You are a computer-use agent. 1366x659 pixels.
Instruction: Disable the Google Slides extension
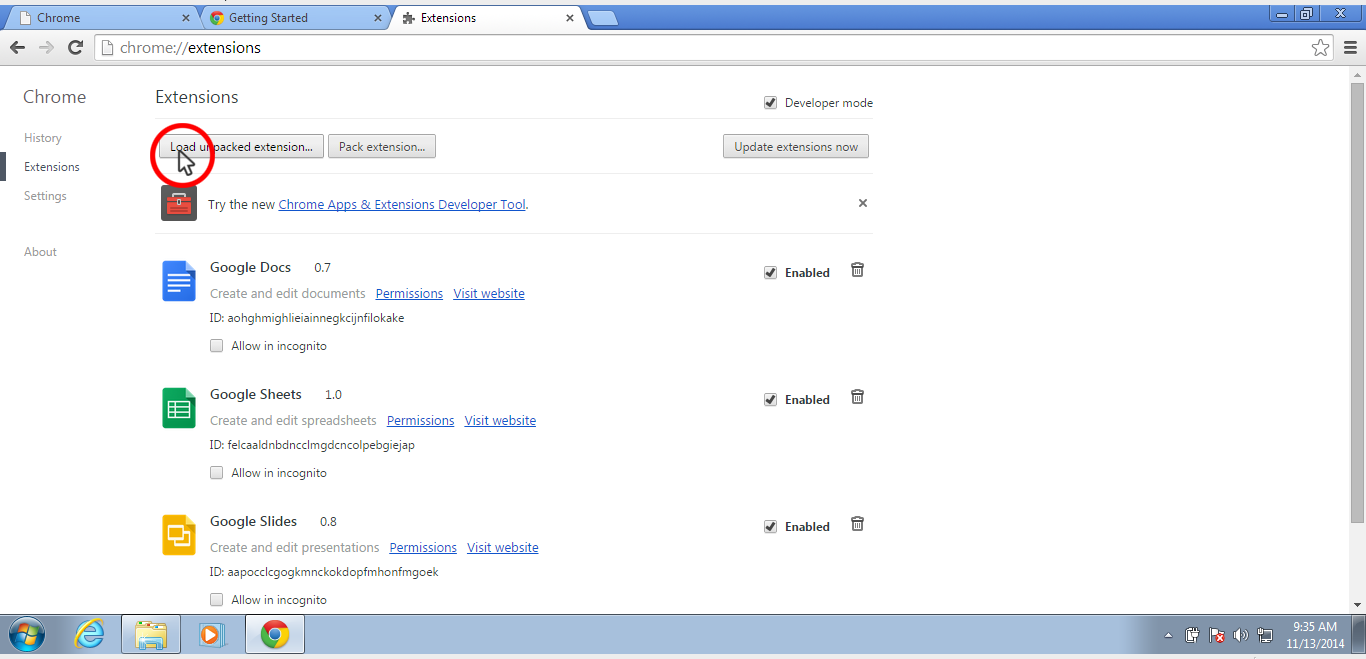[770, 527]
